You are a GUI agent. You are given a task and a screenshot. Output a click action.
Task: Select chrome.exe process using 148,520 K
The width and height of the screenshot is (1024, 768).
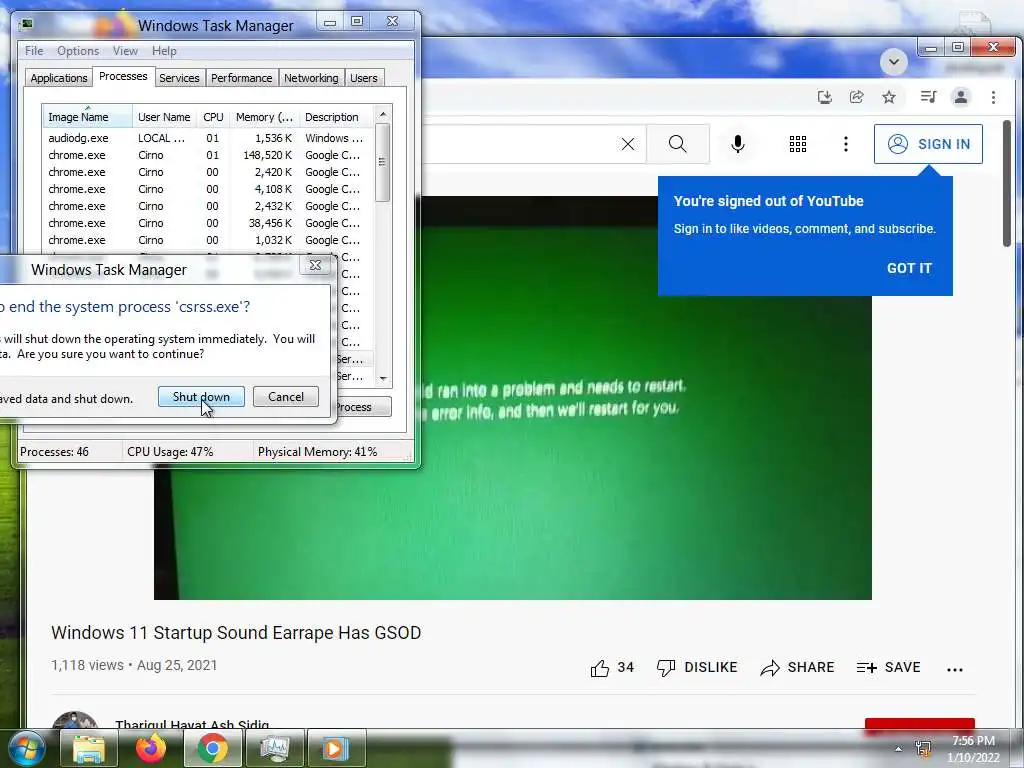click(208, 155)
